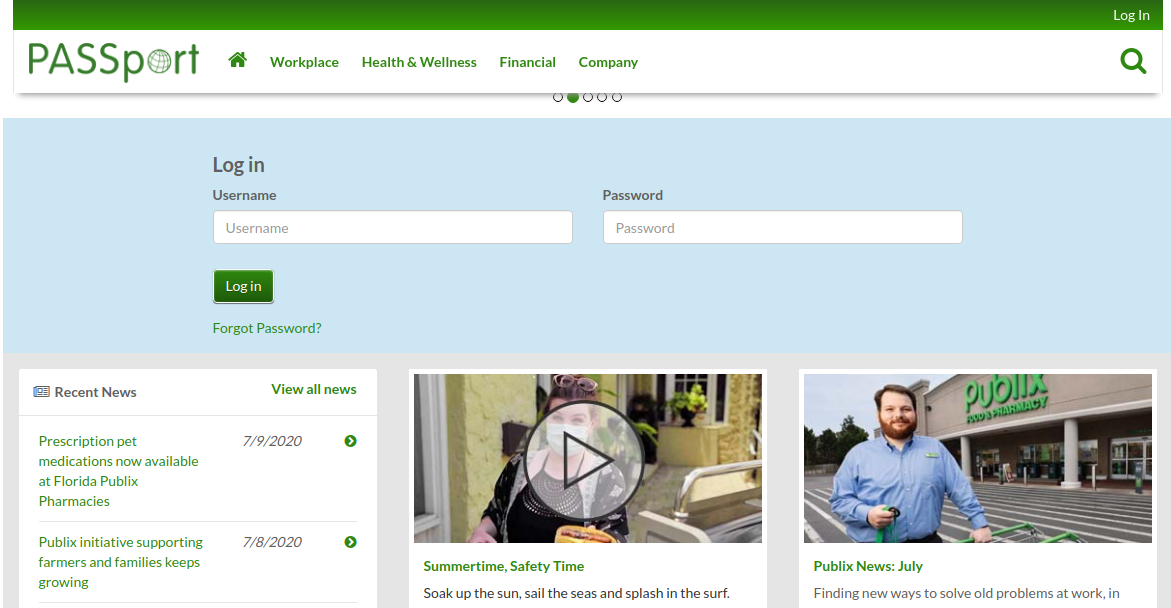Viewport: 1171px width, 608px height.
Task: Click the green Log in button
Action: 243,286
